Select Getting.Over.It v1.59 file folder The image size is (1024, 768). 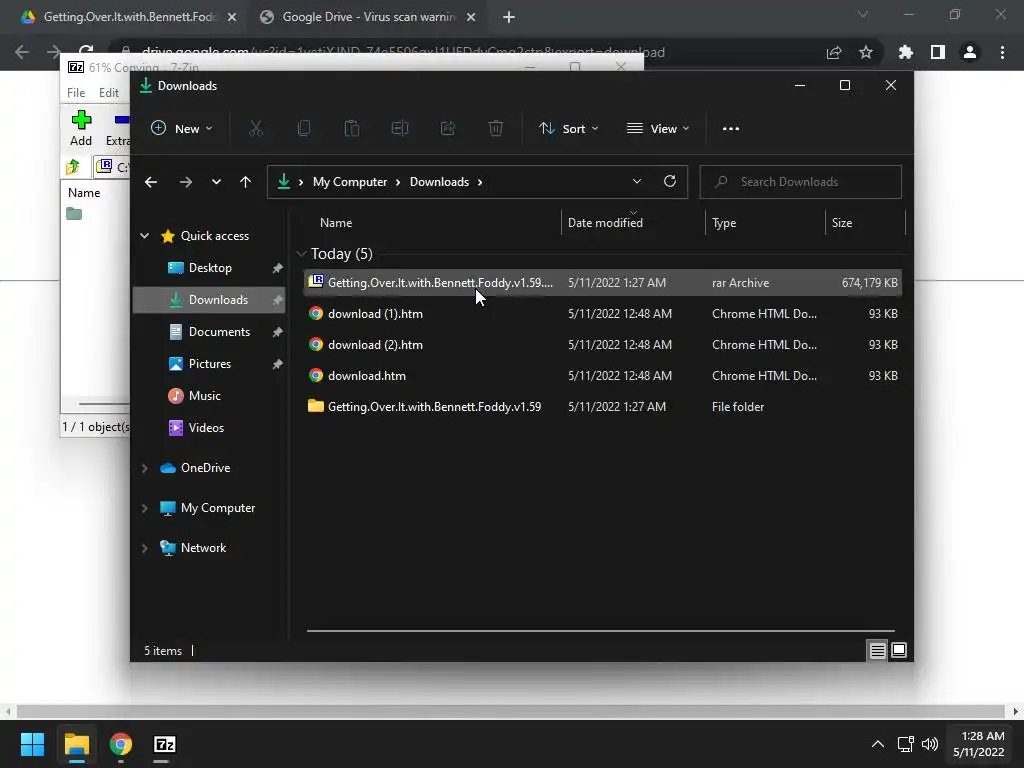tap(603, 407)
